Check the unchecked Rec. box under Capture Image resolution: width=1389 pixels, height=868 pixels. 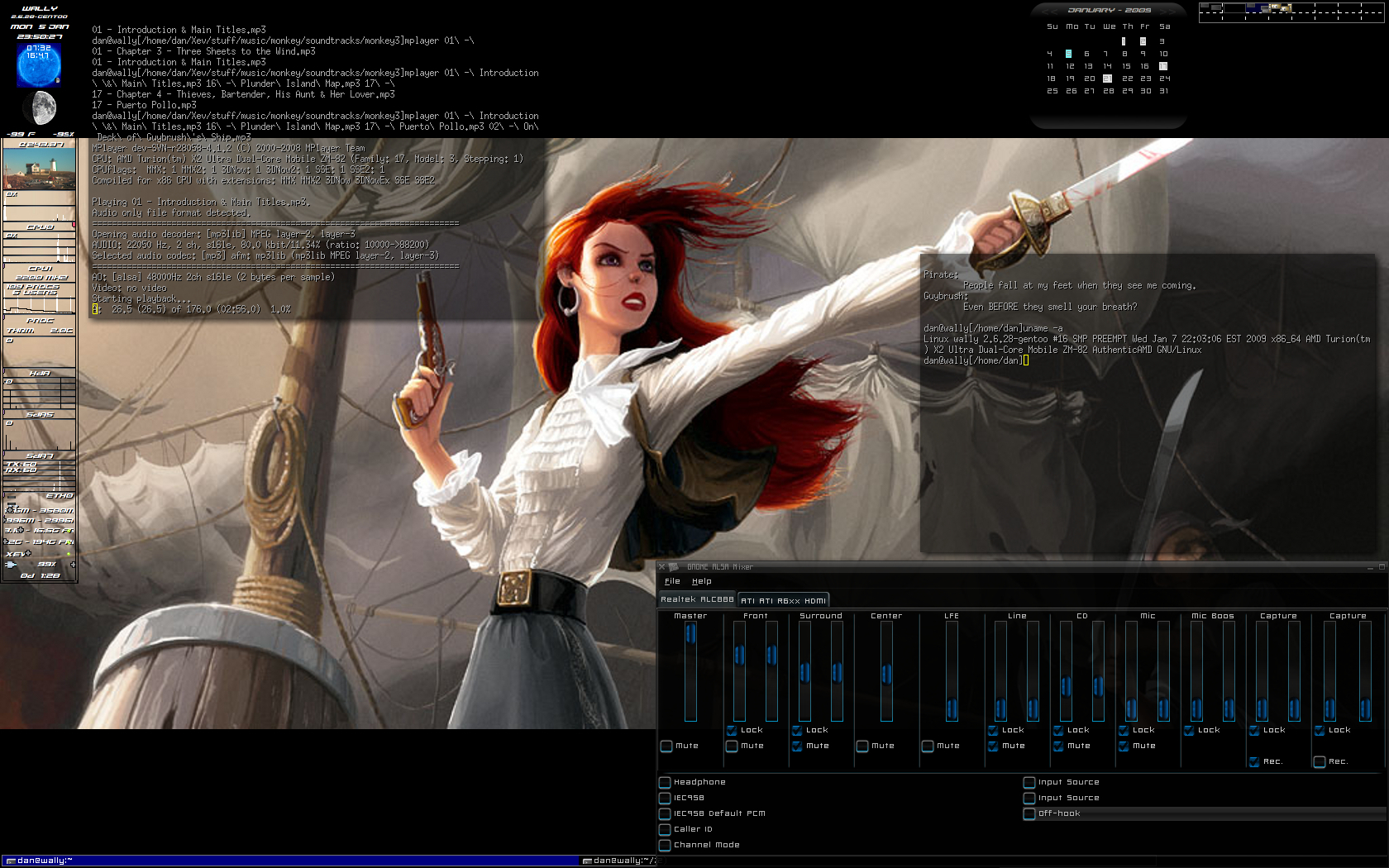pyautogui.click(x=1320, y=761)
